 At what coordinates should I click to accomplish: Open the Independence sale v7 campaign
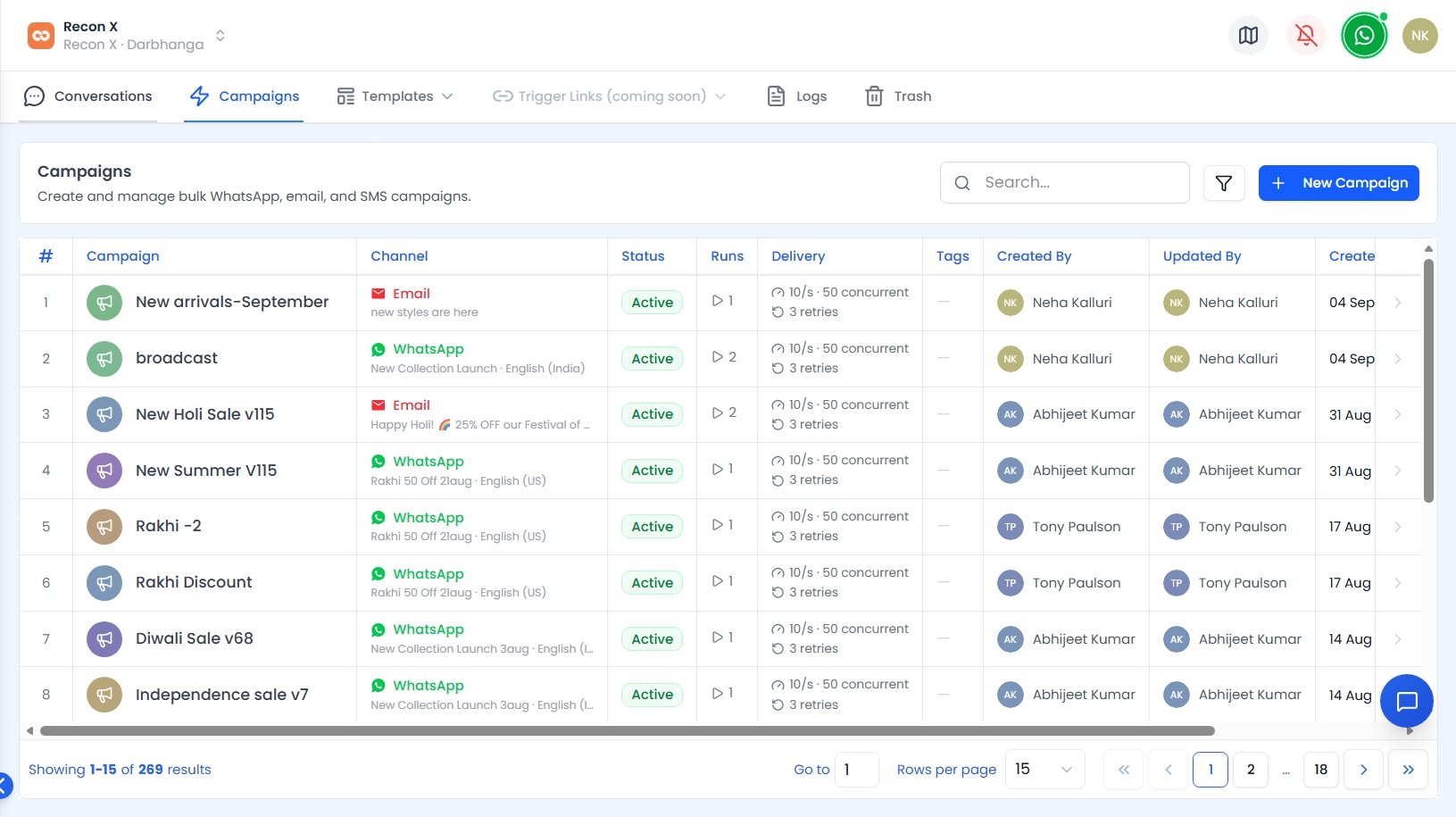click(x=222, y=695)
